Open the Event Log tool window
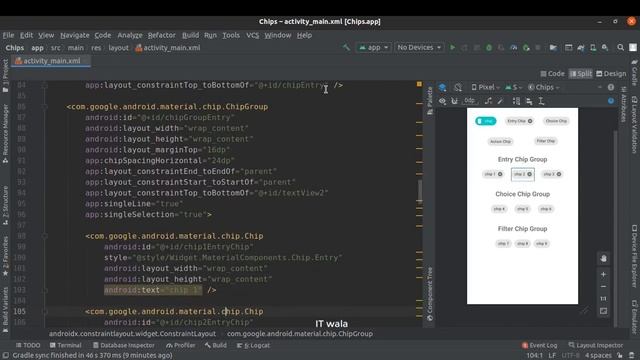640x360 pixels. pyautogui.click(x=539, y=345)
